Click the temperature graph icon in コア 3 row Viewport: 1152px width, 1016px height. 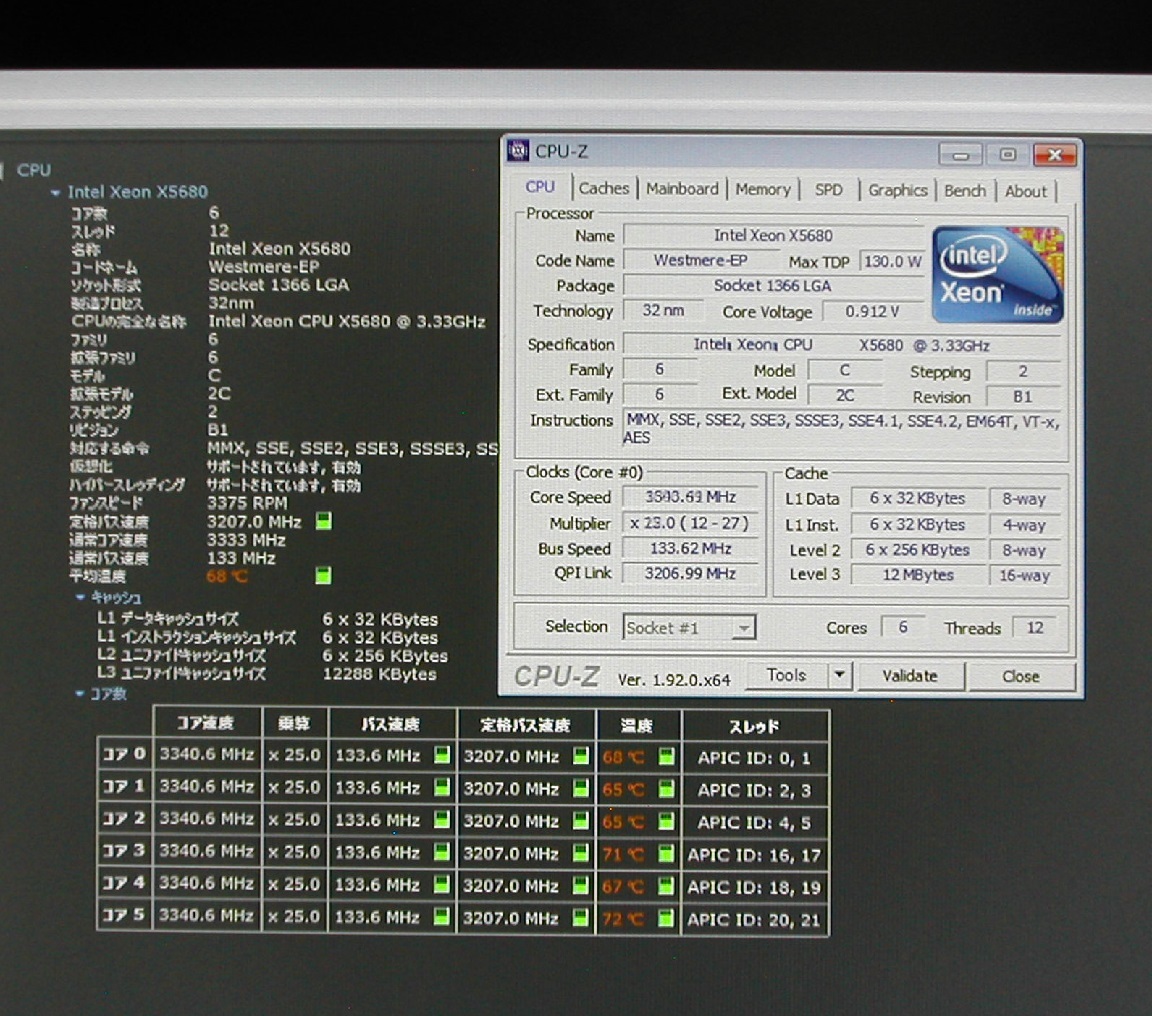pyautogui.click(x=666, y=854)
